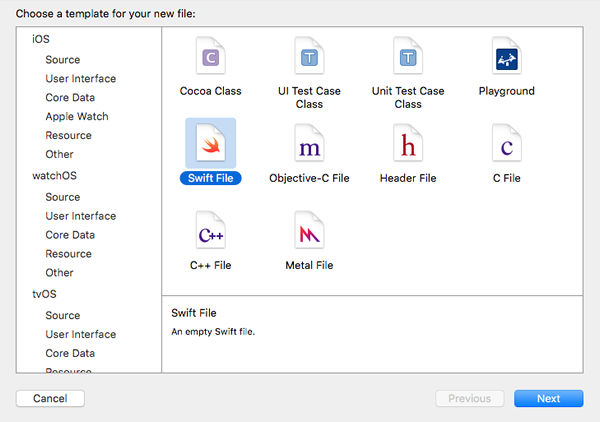Select Other category under iOS
Screen dimensions: 600x422
coord(59,155)
